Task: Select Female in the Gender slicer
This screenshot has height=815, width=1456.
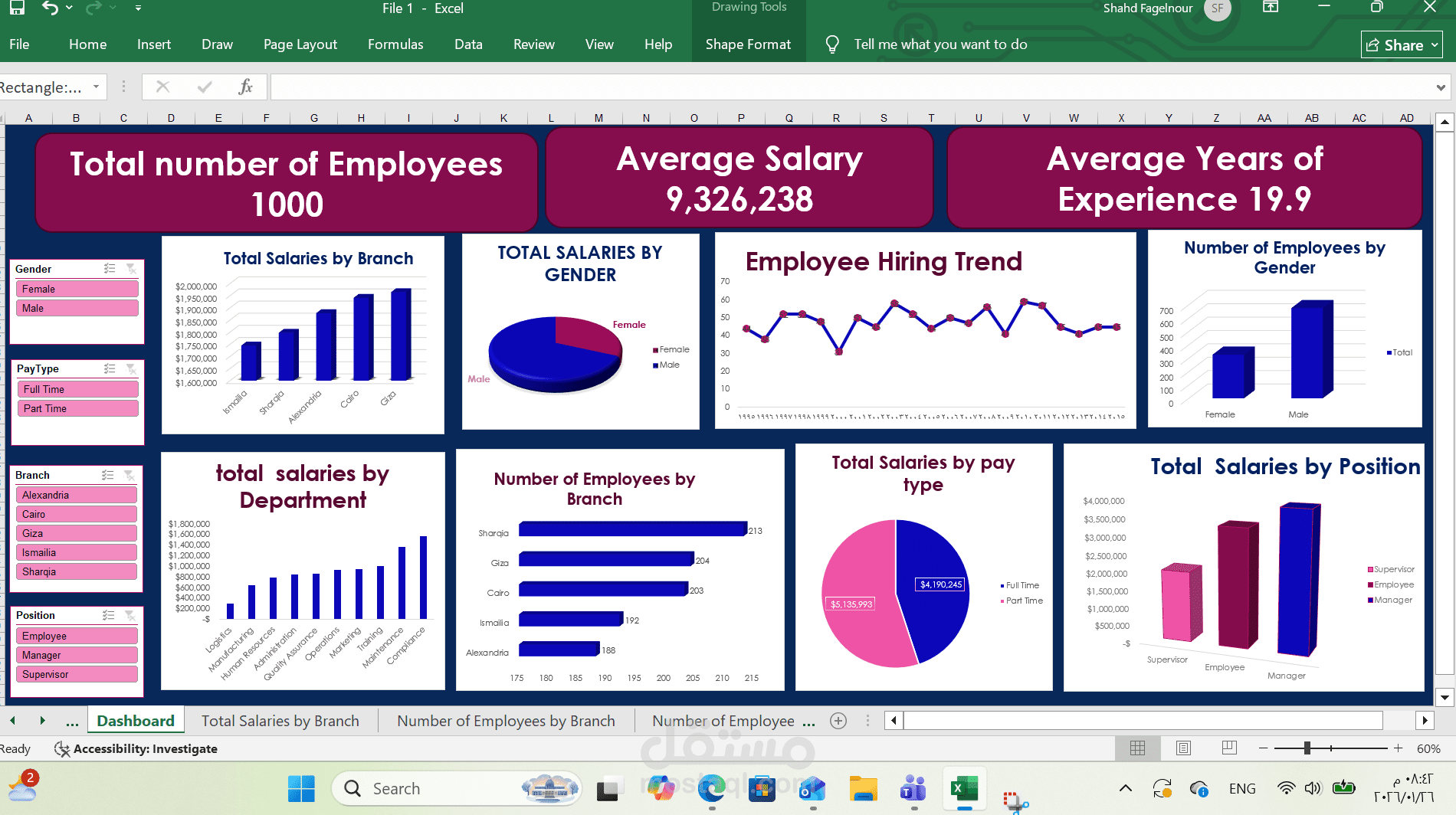Action: coord(77,289)
